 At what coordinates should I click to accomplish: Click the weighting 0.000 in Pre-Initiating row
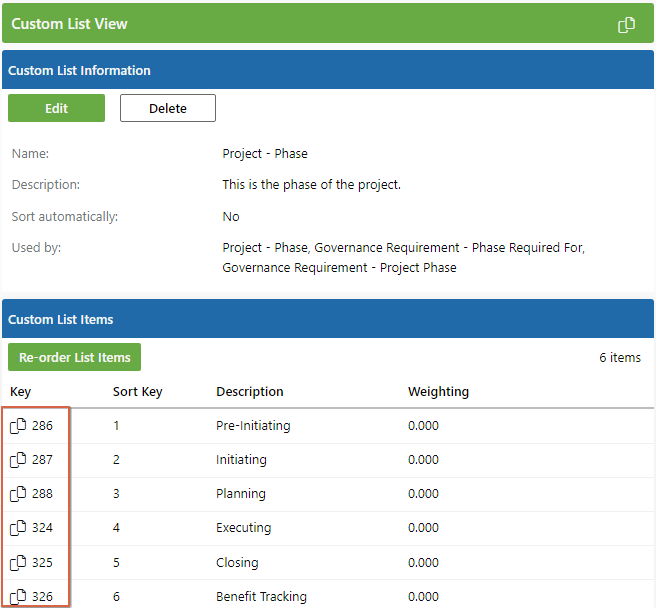point(423,426)
